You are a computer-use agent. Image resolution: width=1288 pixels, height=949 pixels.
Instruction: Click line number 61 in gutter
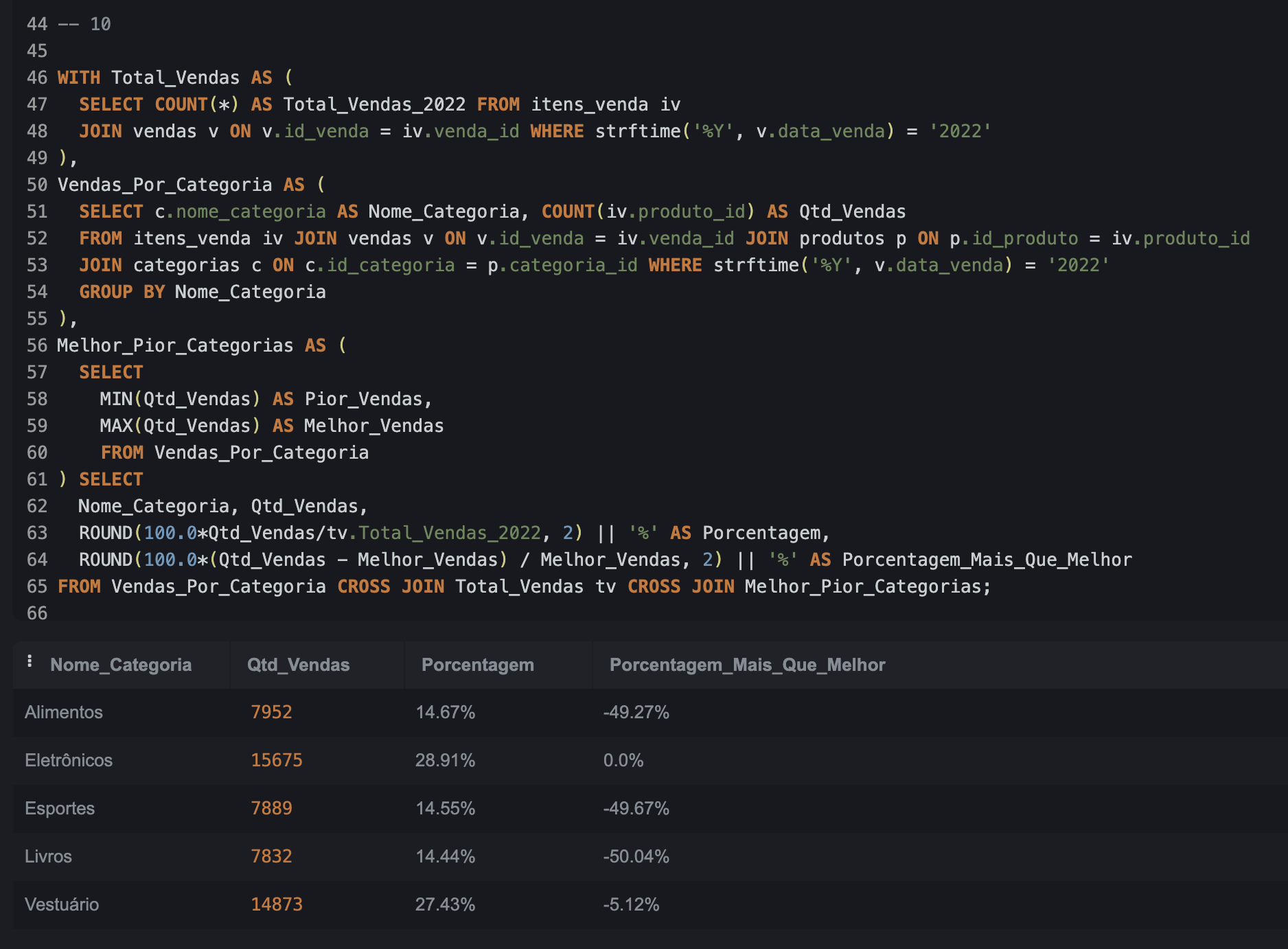pos(37,479)
